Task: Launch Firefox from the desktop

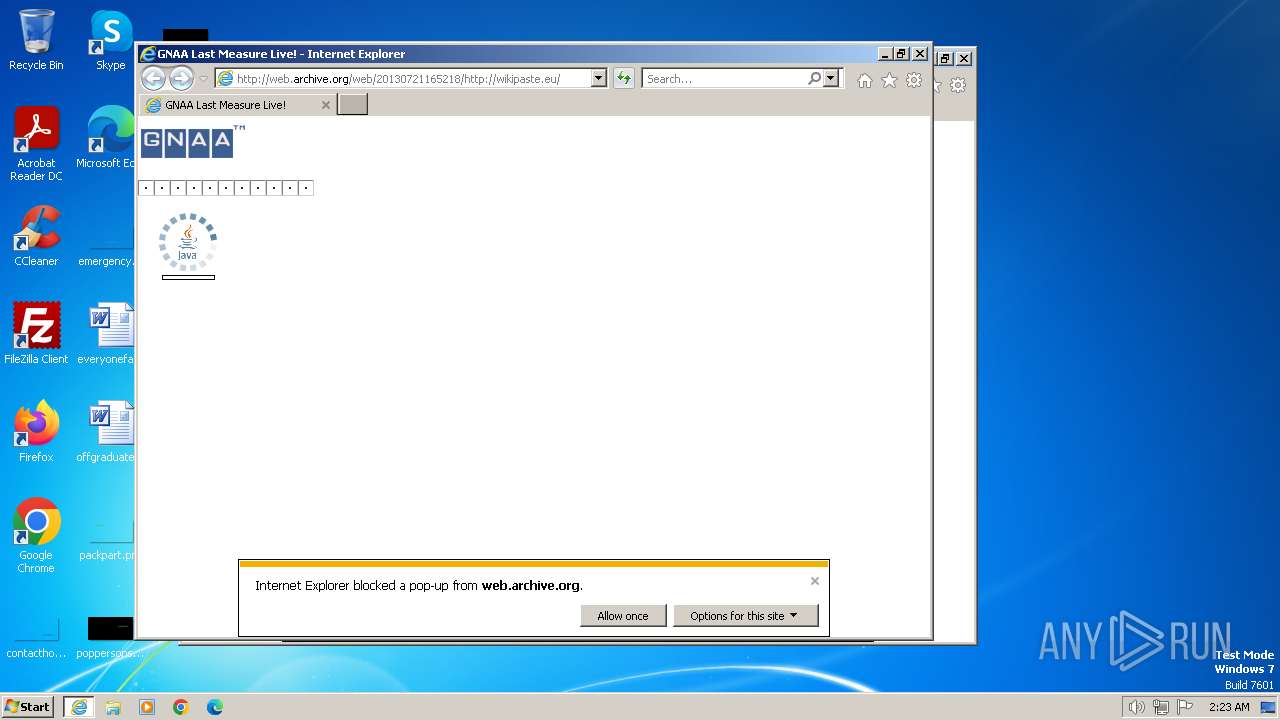Action: (36, 432)
